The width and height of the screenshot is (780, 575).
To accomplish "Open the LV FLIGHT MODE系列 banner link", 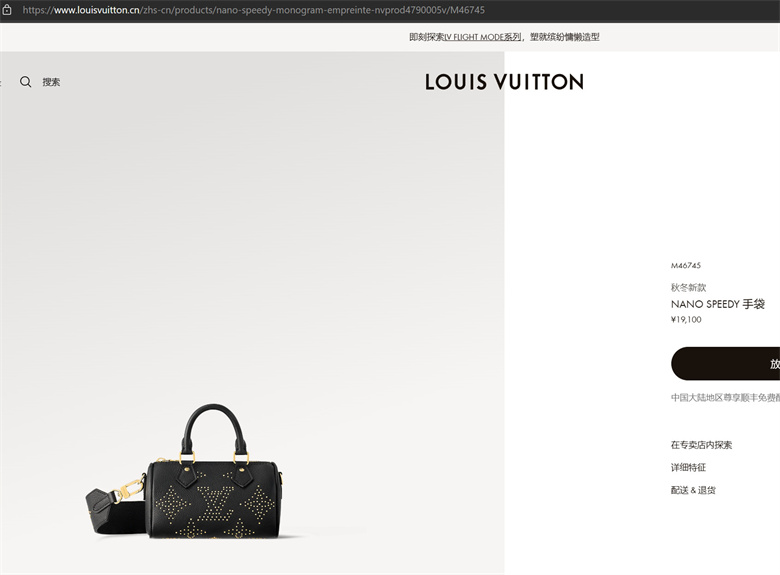I will (483, 37).
